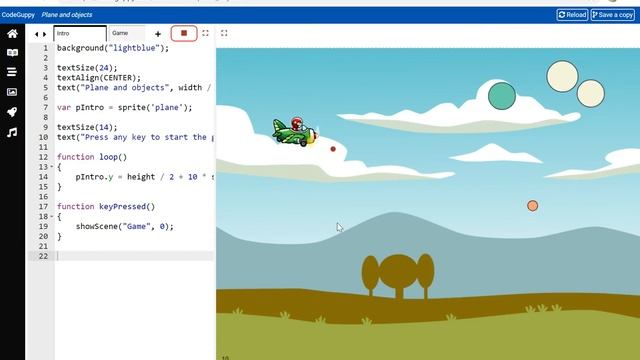
Task: Click the teal circle in the game canvas
Action: pos(502,96)
